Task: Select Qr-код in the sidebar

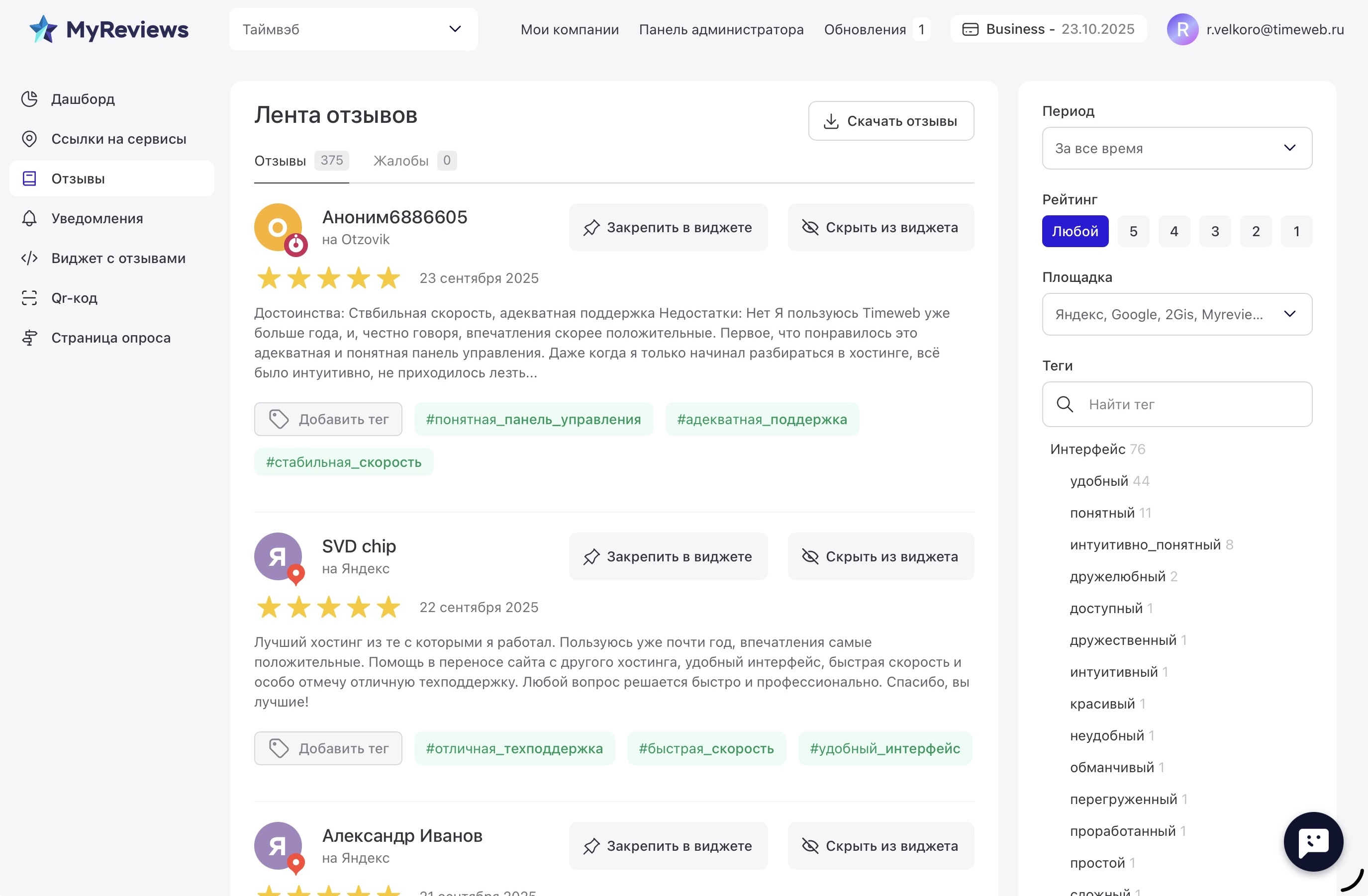Action: tap(75, 297)
